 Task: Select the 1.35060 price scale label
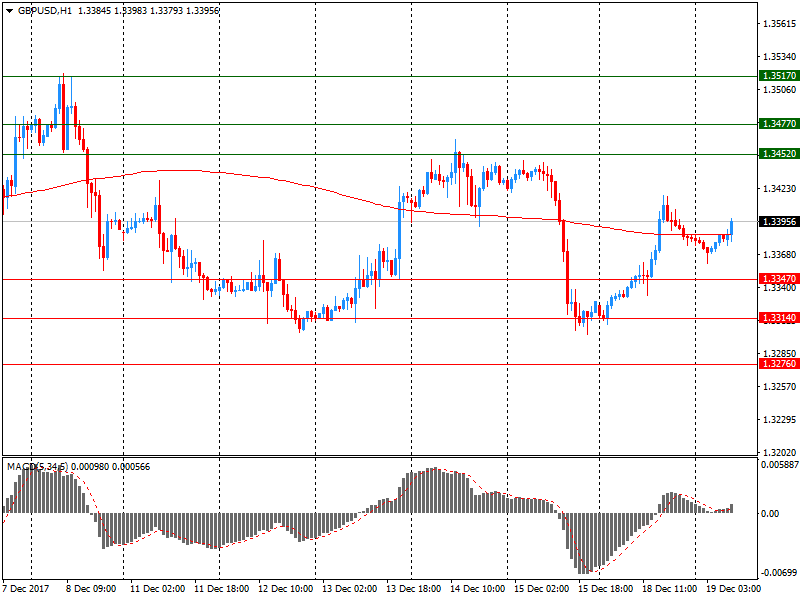pyautogui.click(x=780, y=90)
